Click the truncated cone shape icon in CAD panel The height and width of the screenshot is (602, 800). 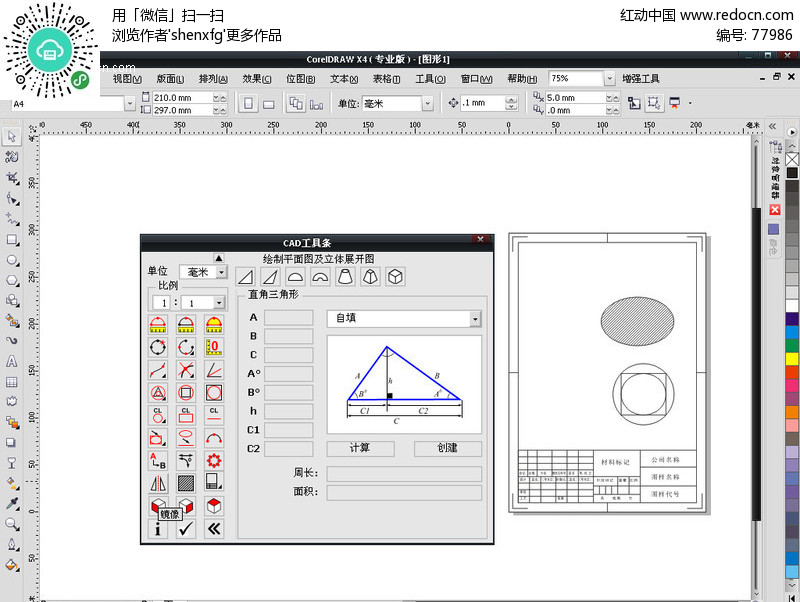tap(345, 277)
